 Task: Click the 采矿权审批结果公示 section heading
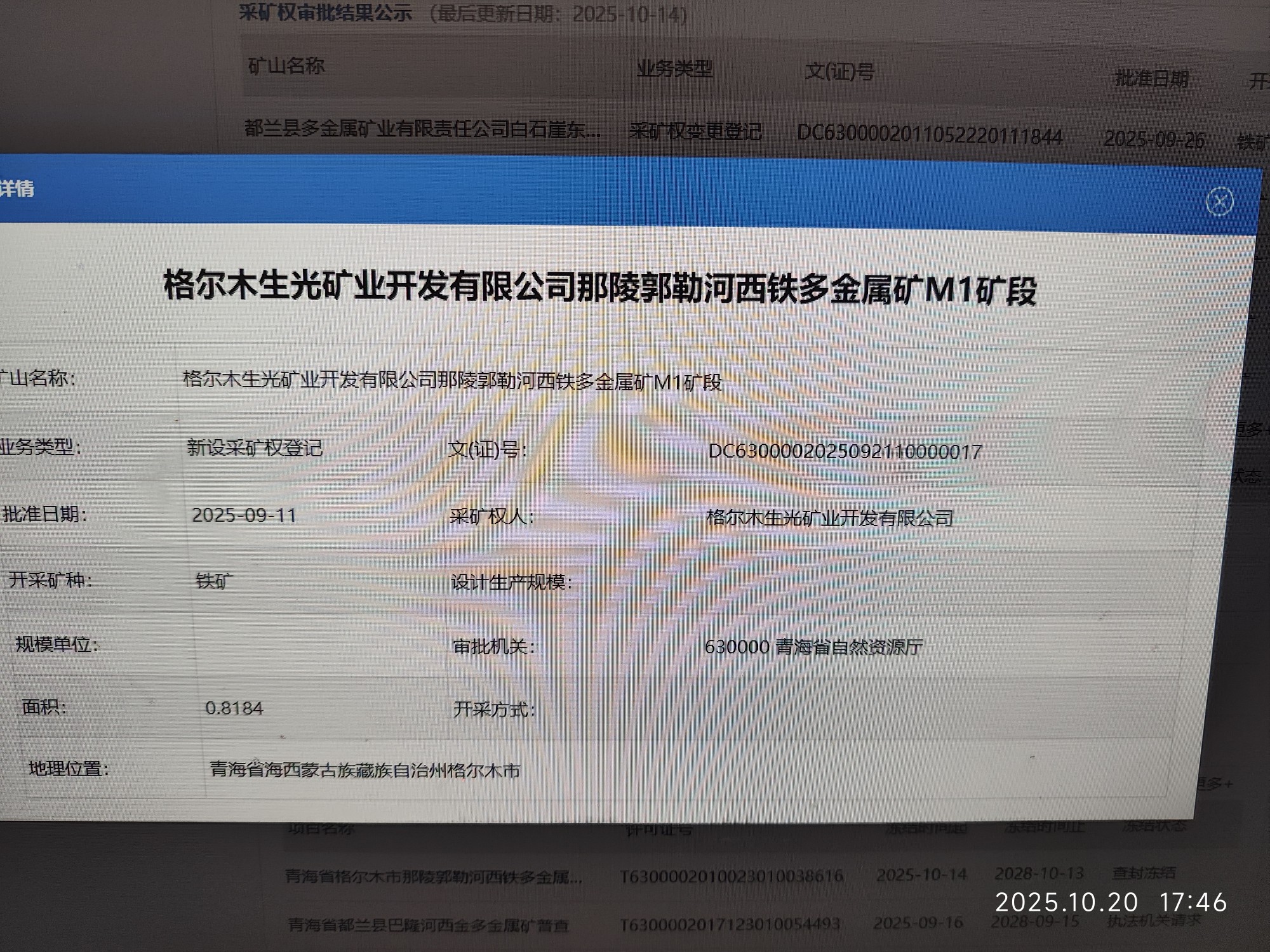point(325,13)
